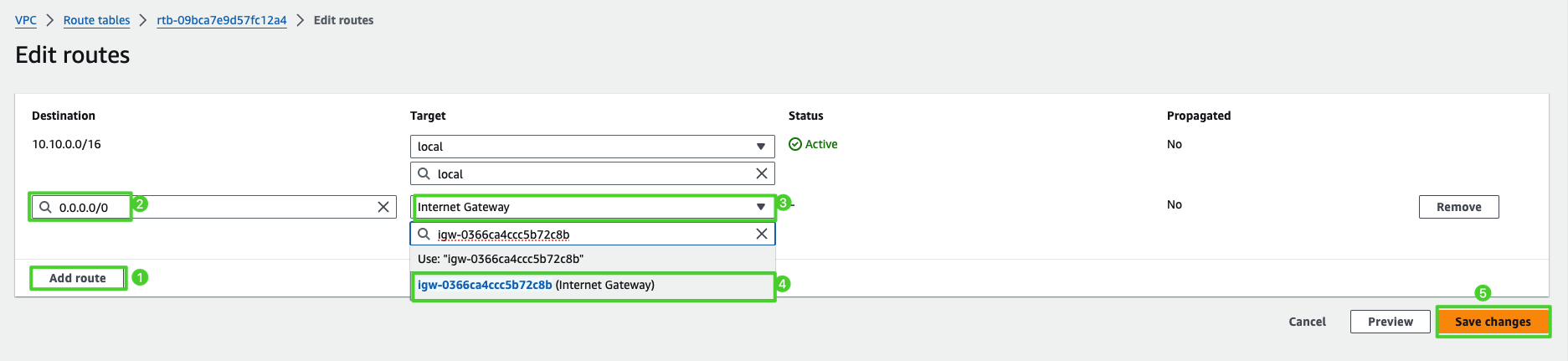The image size is (1568, 361).
Task: Click the magnifier icon in destination field
Action: (x=46, y=207)
